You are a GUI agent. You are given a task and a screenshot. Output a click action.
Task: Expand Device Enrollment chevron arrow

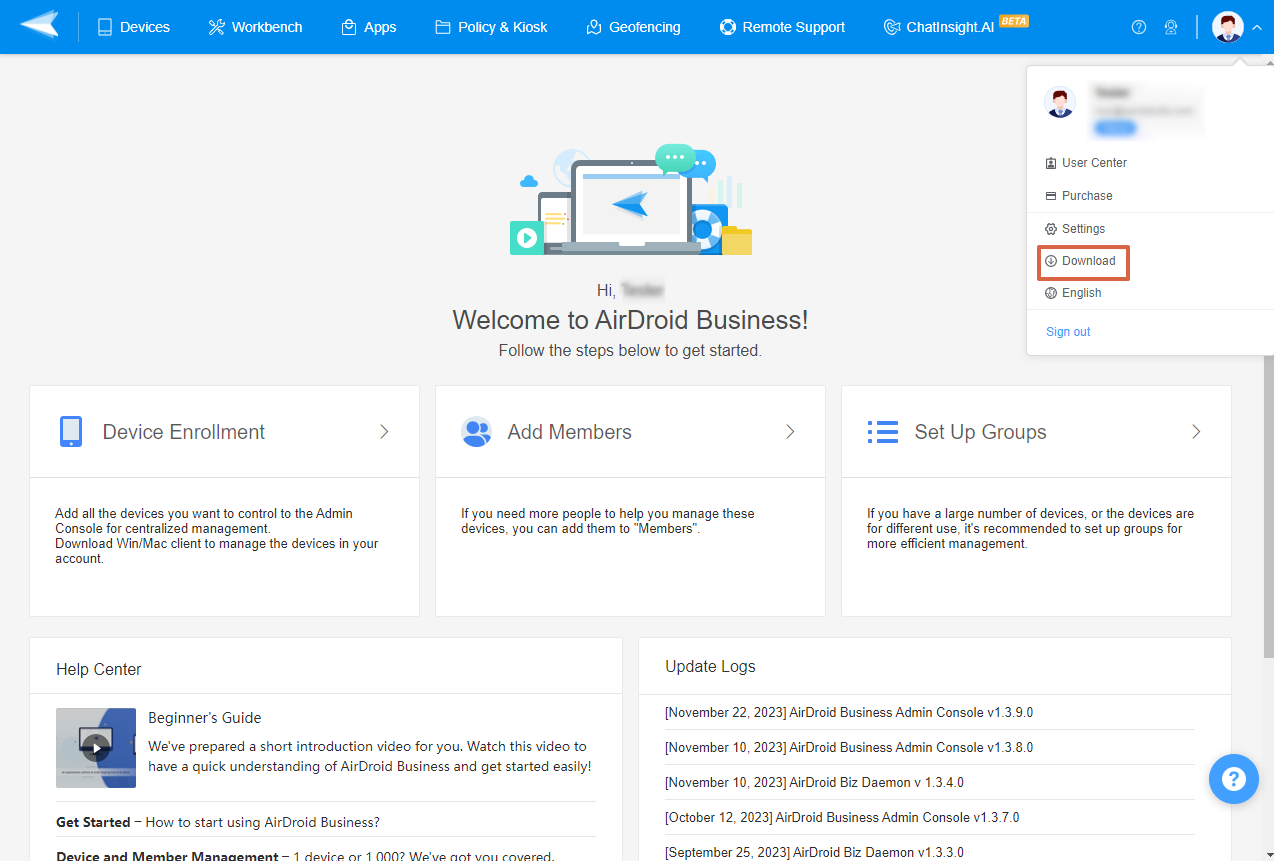[384, 432]
